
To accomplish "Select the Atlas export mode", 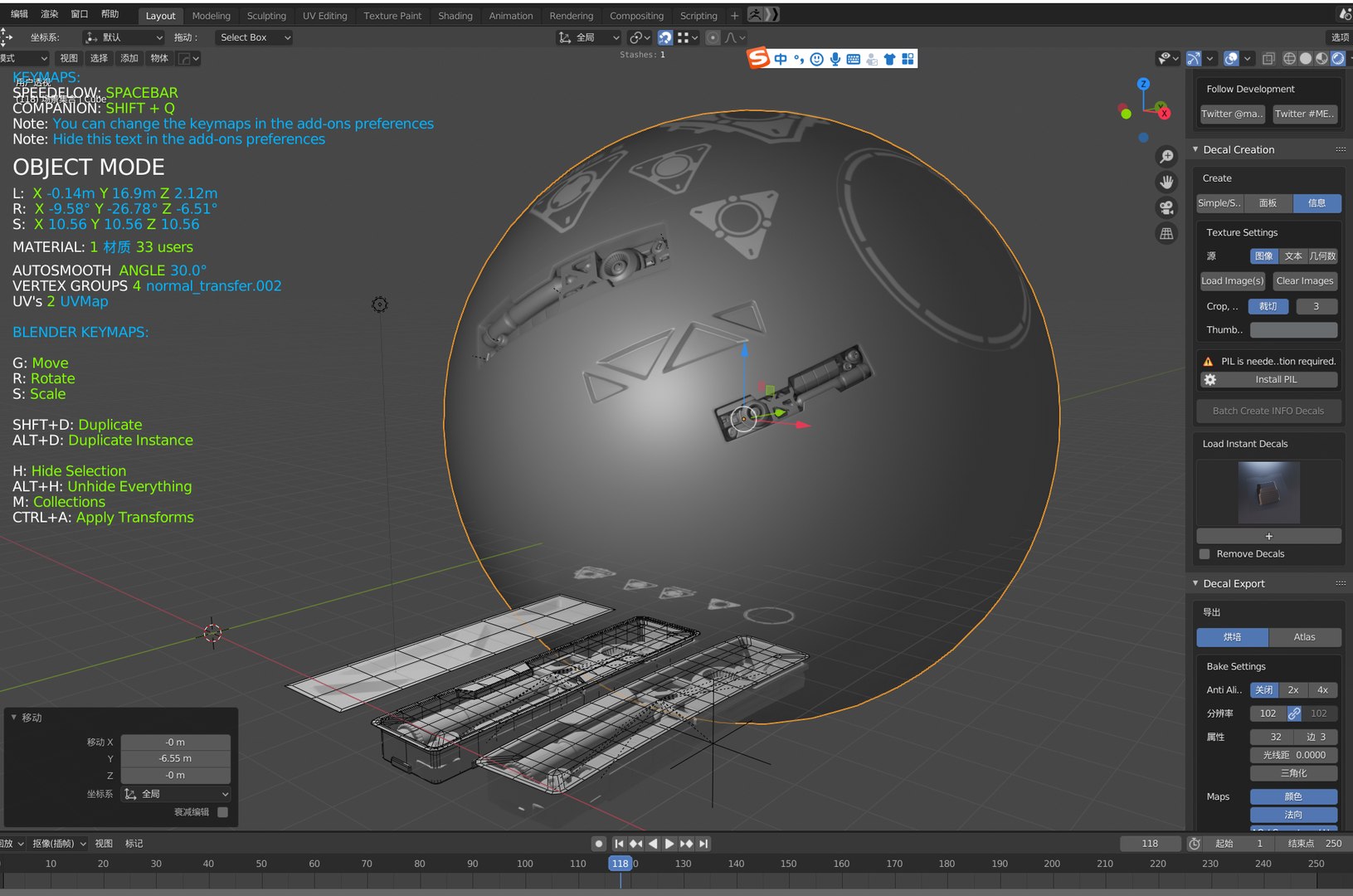I will click(1304, 637).
